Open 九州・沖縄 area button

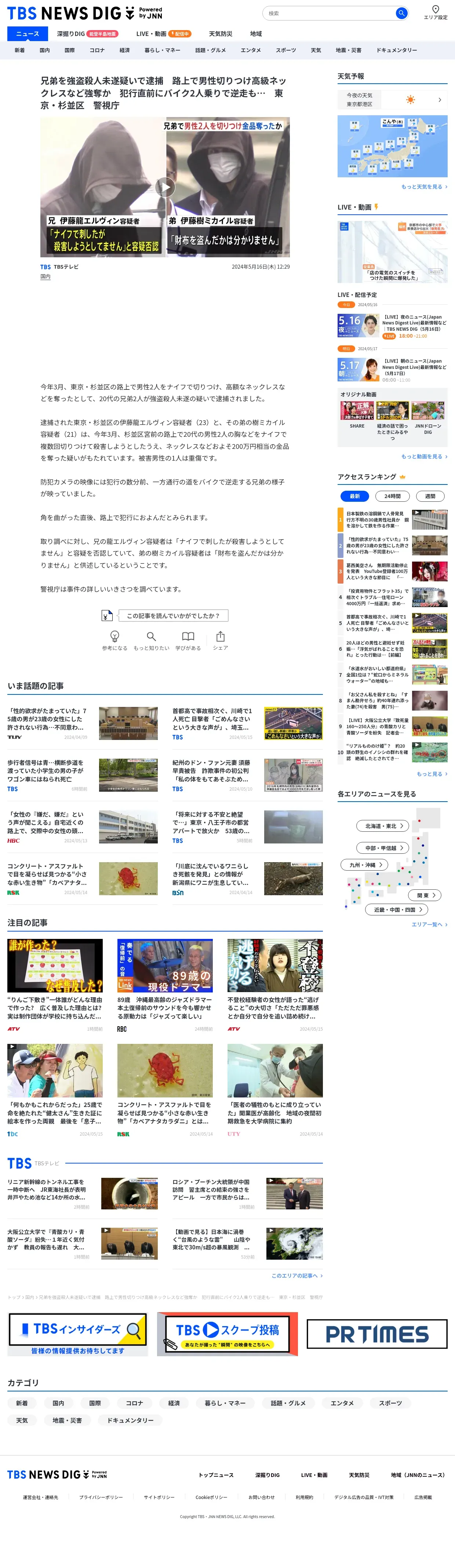[365, 864]
